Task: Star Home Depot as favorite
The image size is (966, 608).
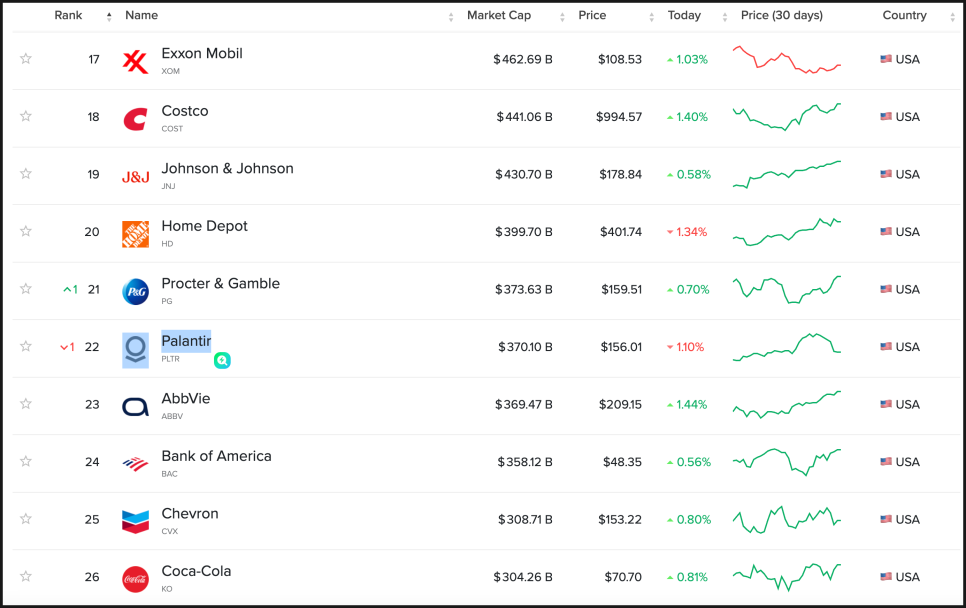Action: click(x=26, y=231)
